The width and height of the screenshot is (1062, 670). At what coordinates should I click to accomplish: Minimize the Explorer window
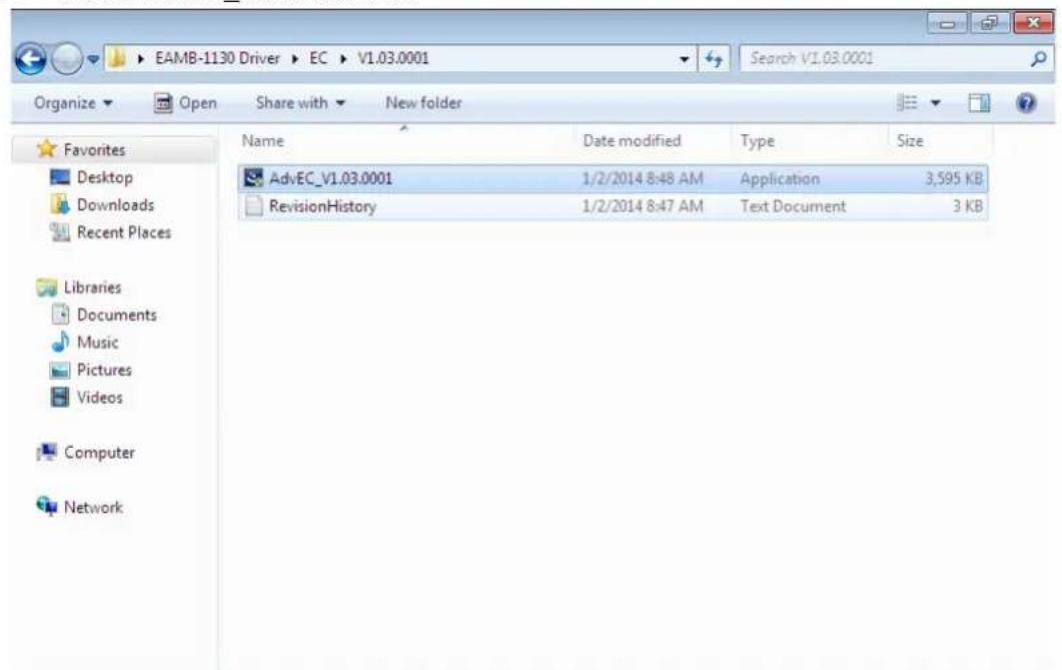[x=947, y=23]
